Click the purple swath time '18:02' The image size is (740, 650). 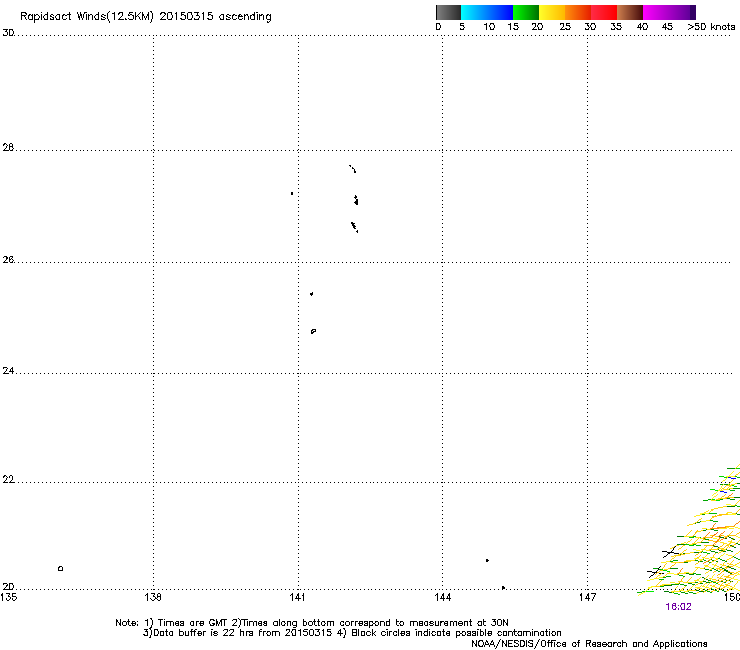pyautogui.click(x=678, y=607)
